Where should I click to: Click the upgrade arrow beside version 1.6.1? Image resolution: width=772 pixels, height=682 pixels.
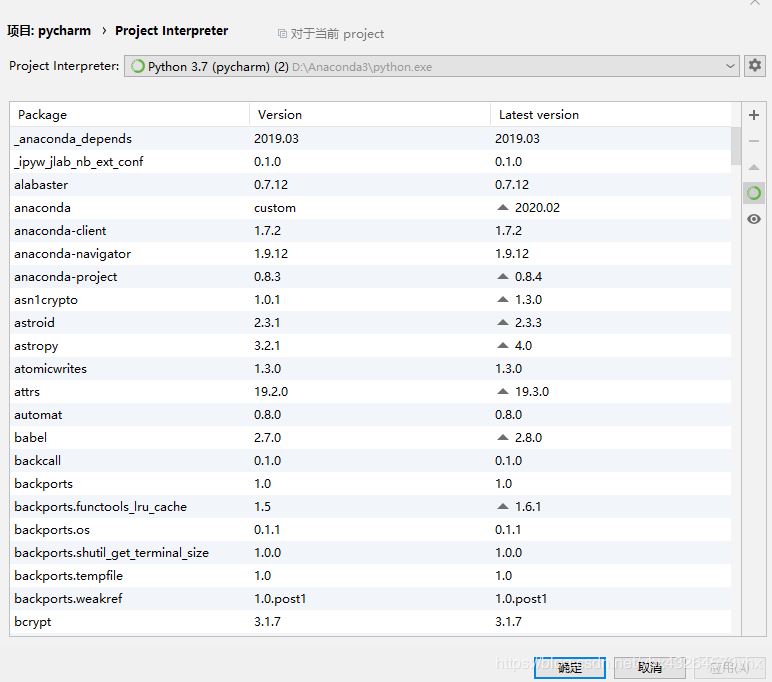(x=503, y=506)
